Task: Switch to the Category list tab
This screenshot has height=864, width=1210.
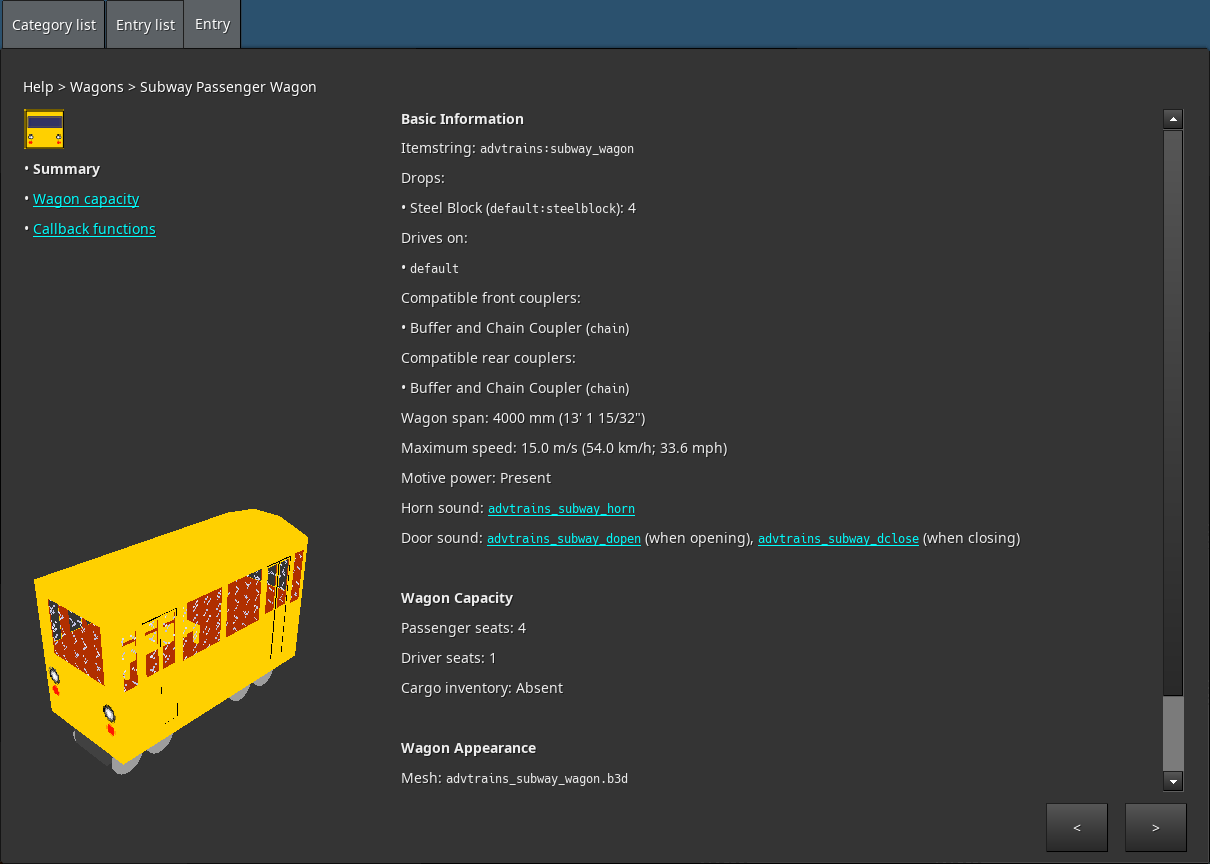Action: tap(54, 25)
